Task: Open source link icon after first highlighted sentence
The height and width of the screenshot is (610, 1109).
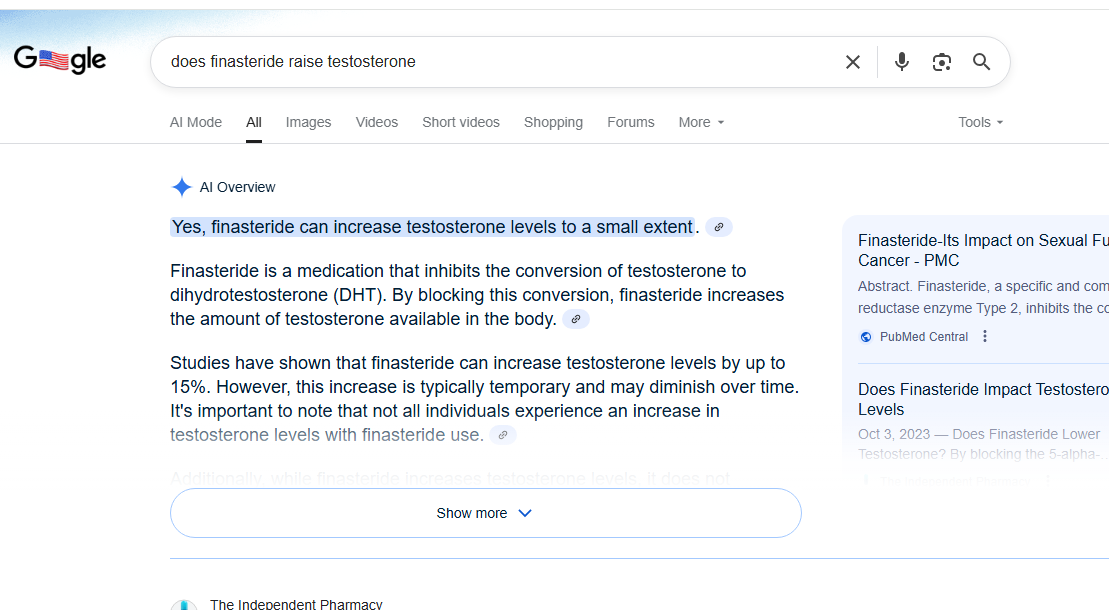Action: coord(719,227)
